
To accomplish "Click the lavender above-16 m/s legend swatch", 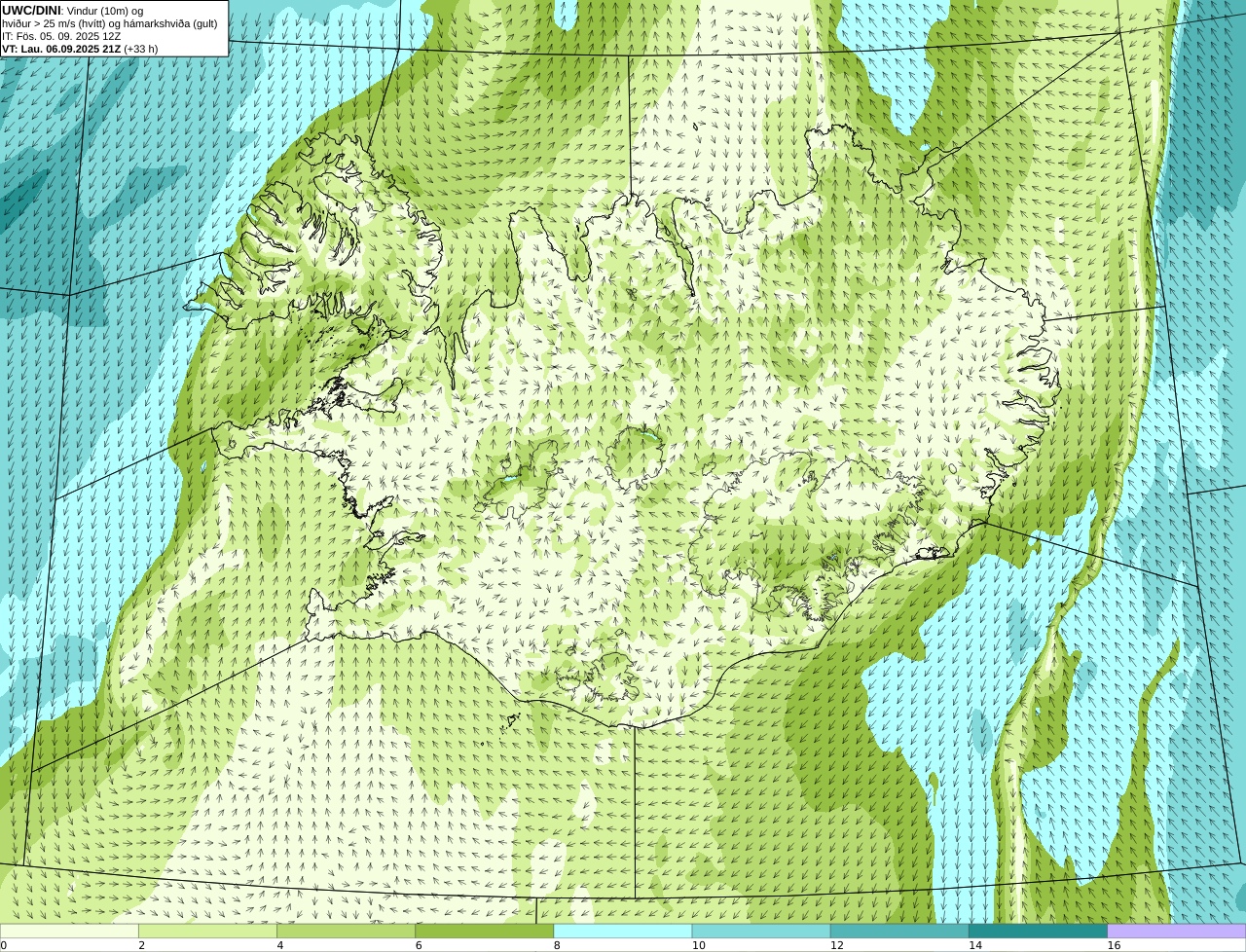I will [1177, 931].
